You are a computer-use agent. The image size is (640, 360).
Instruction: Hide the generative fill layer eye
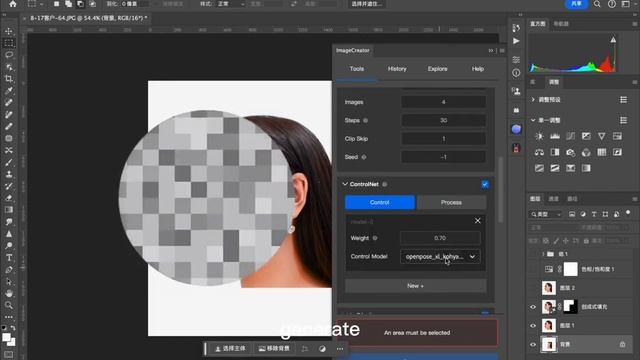pos(533,307)
